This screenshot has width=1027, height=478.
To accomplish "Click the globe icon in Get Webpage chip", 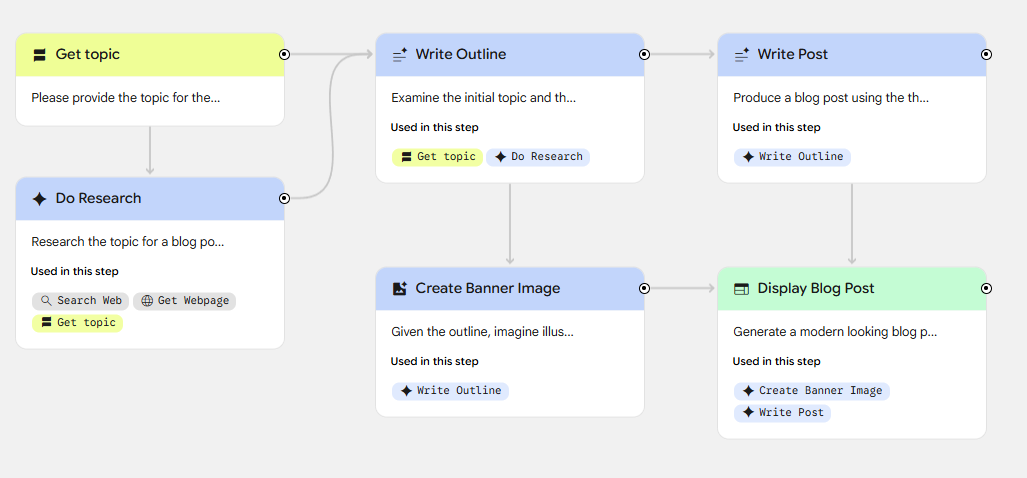I will coord(146,301).
